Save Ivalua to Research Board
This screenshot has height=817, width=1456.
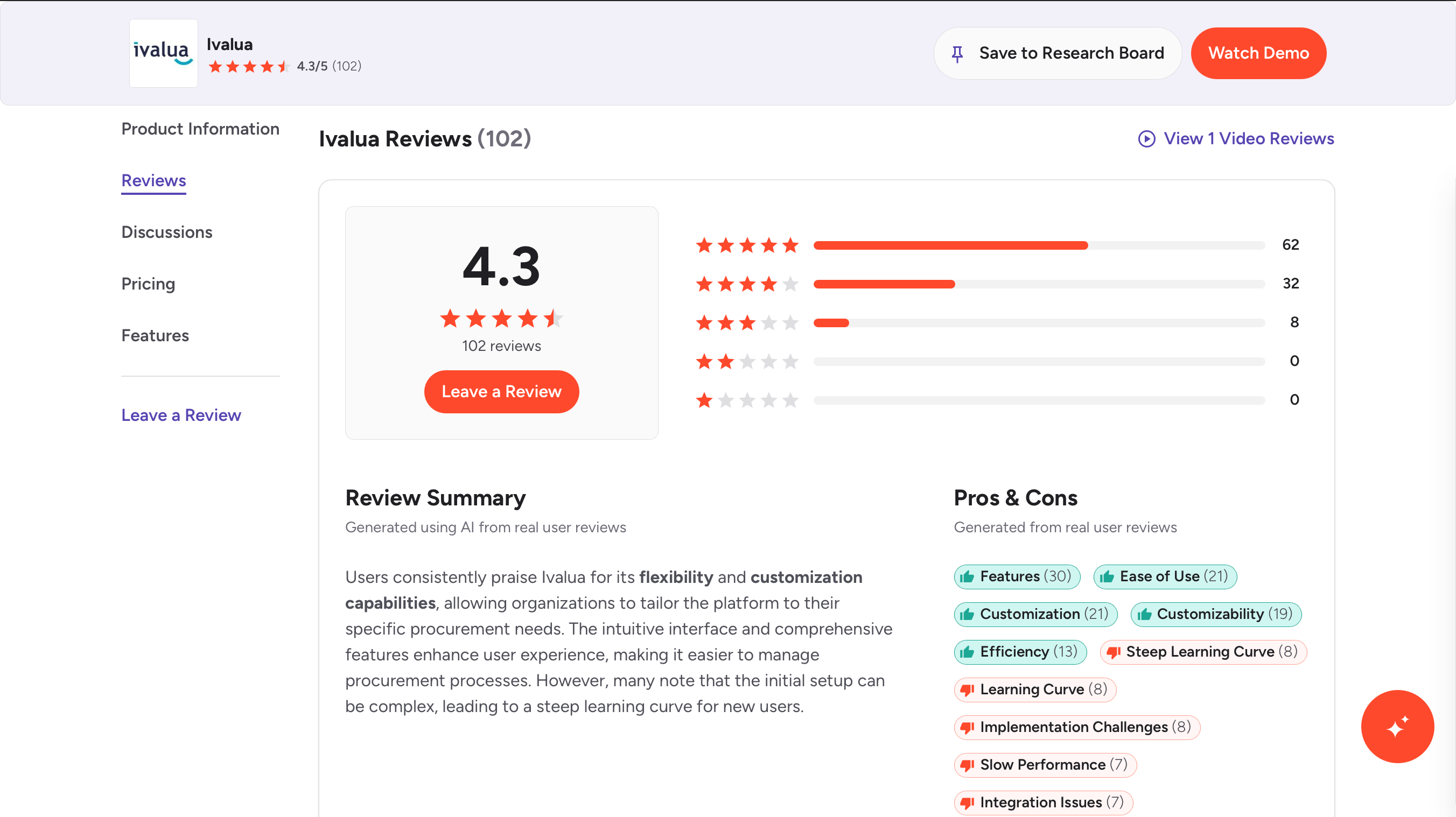[x=1058, y=53]
